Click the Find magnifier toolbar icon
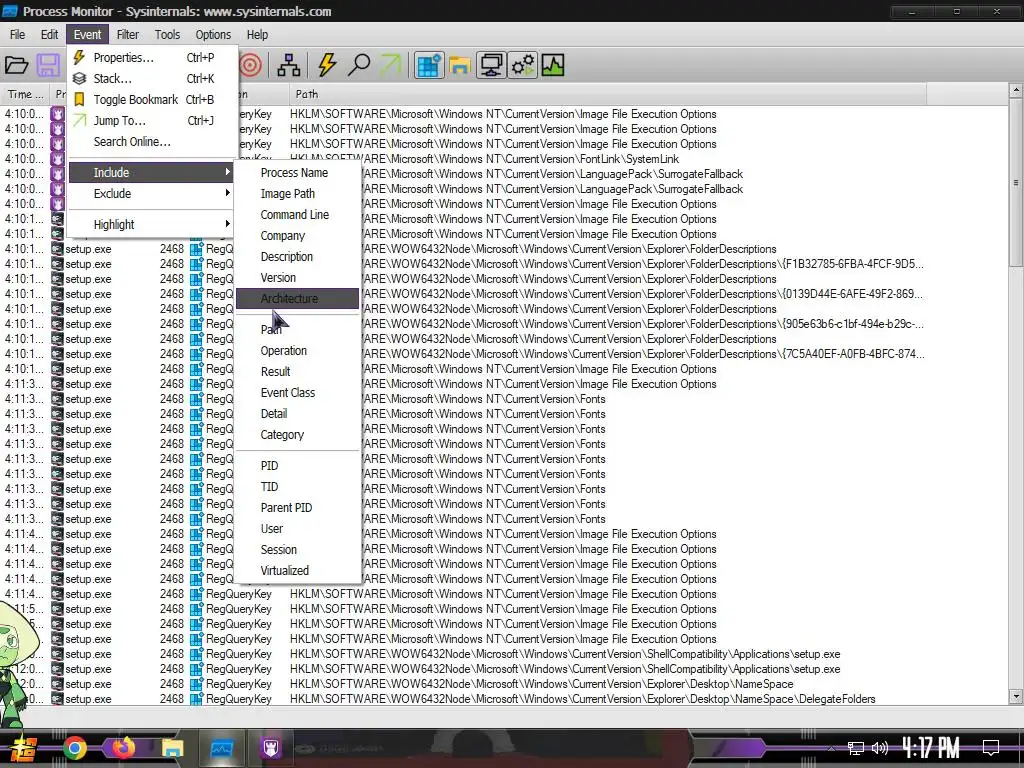1024x768 pixels. coord(359,65)
